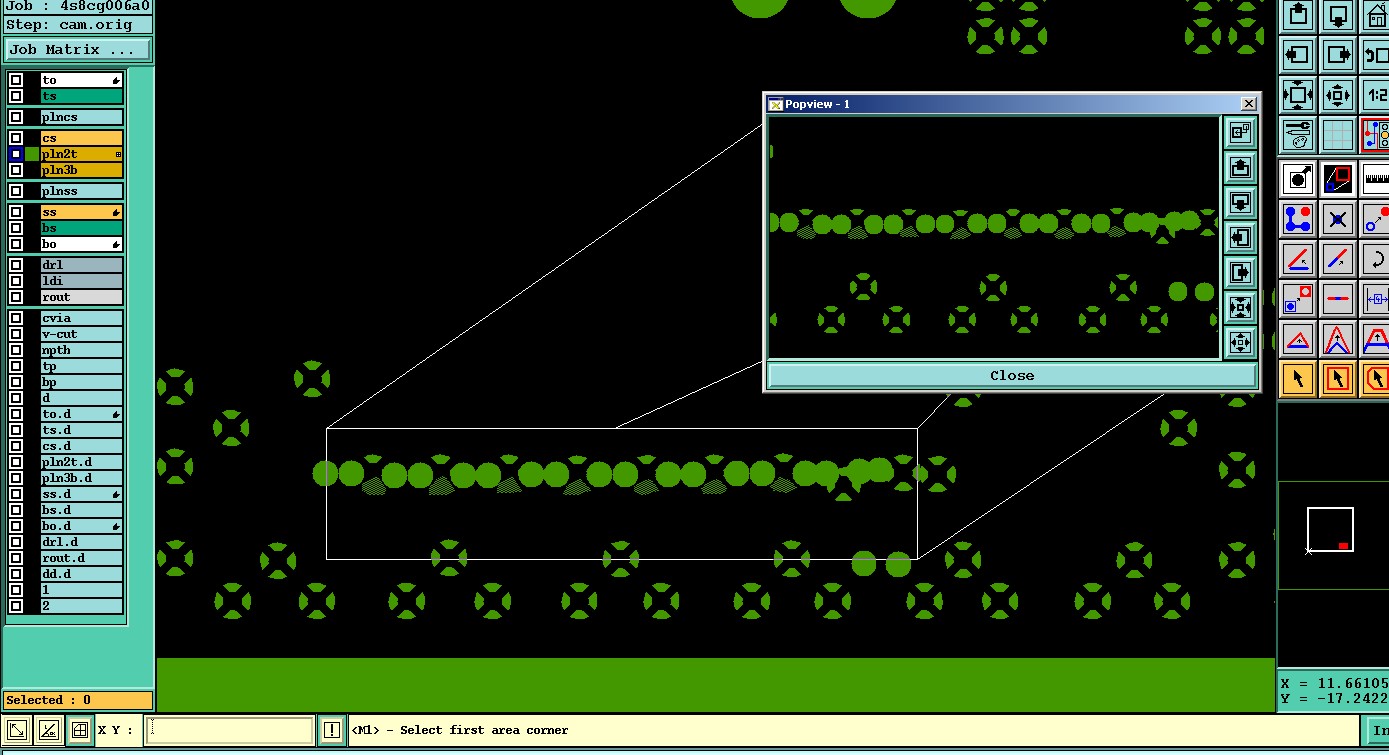Toggle the checkbox for layer 'ts'
1389x755 pixels.
[16, 96]
